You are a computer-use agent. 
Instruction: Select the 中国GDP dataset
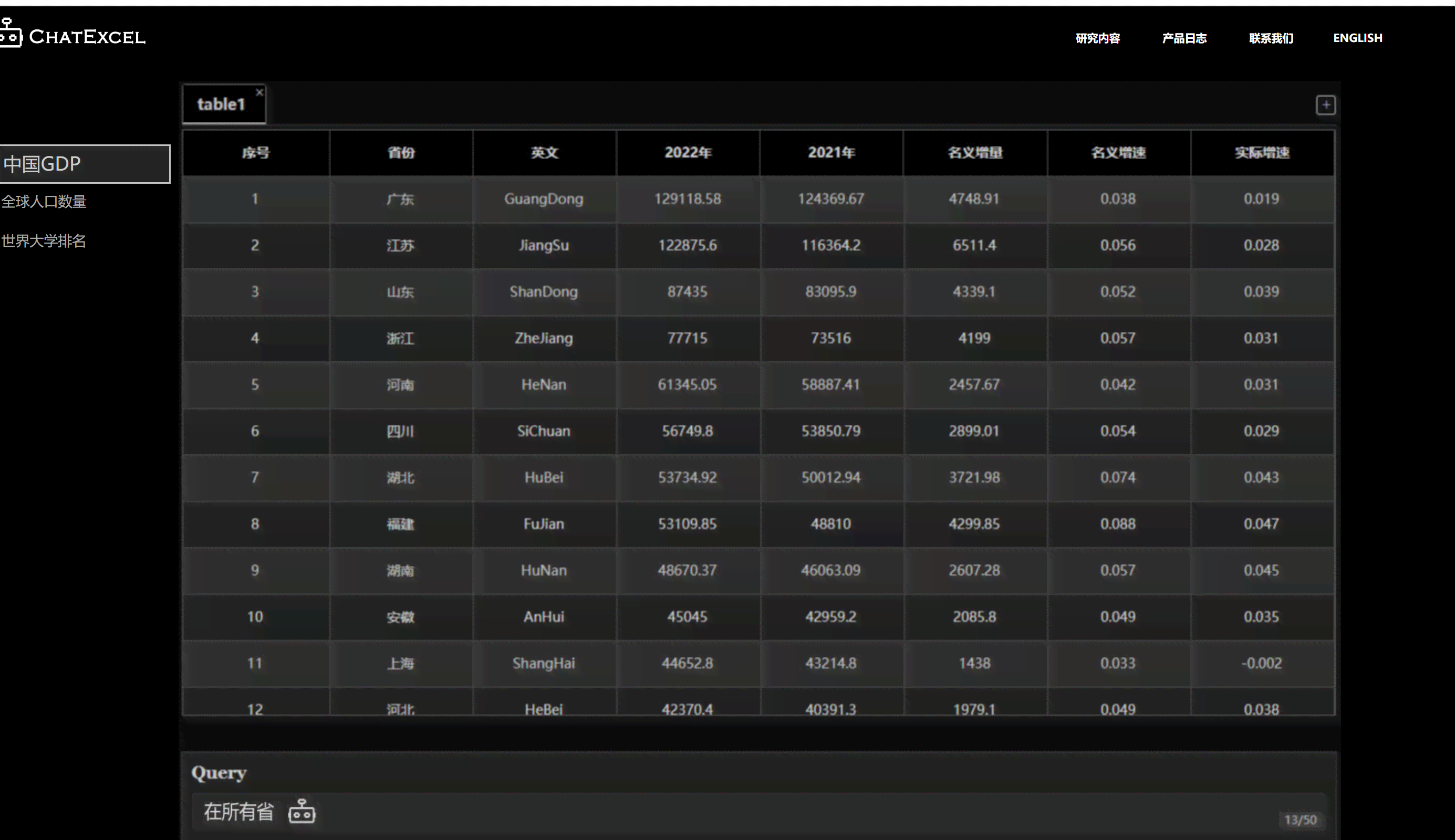tap(84, 163)
